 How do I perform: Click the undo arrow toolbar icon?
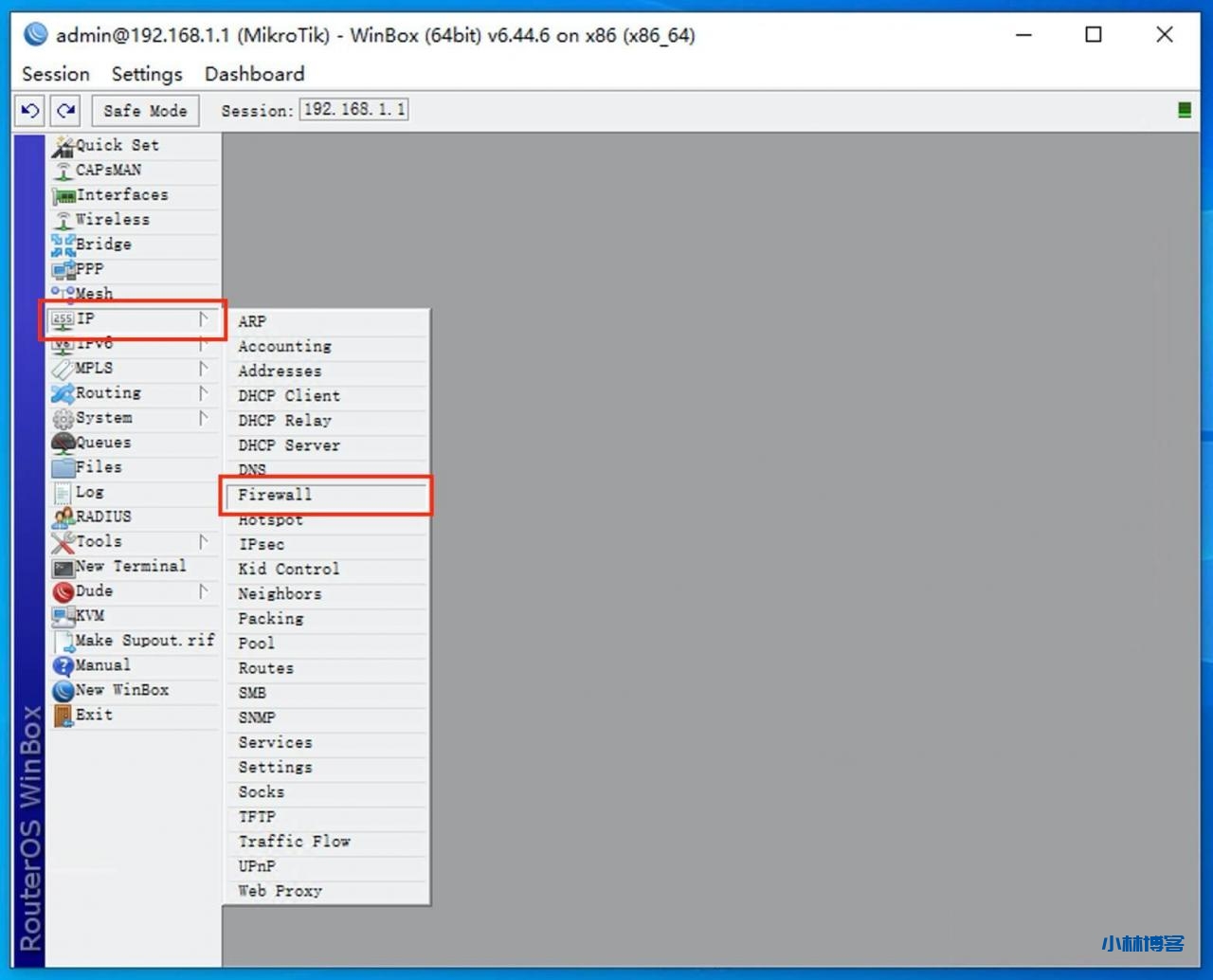[30, 111]
